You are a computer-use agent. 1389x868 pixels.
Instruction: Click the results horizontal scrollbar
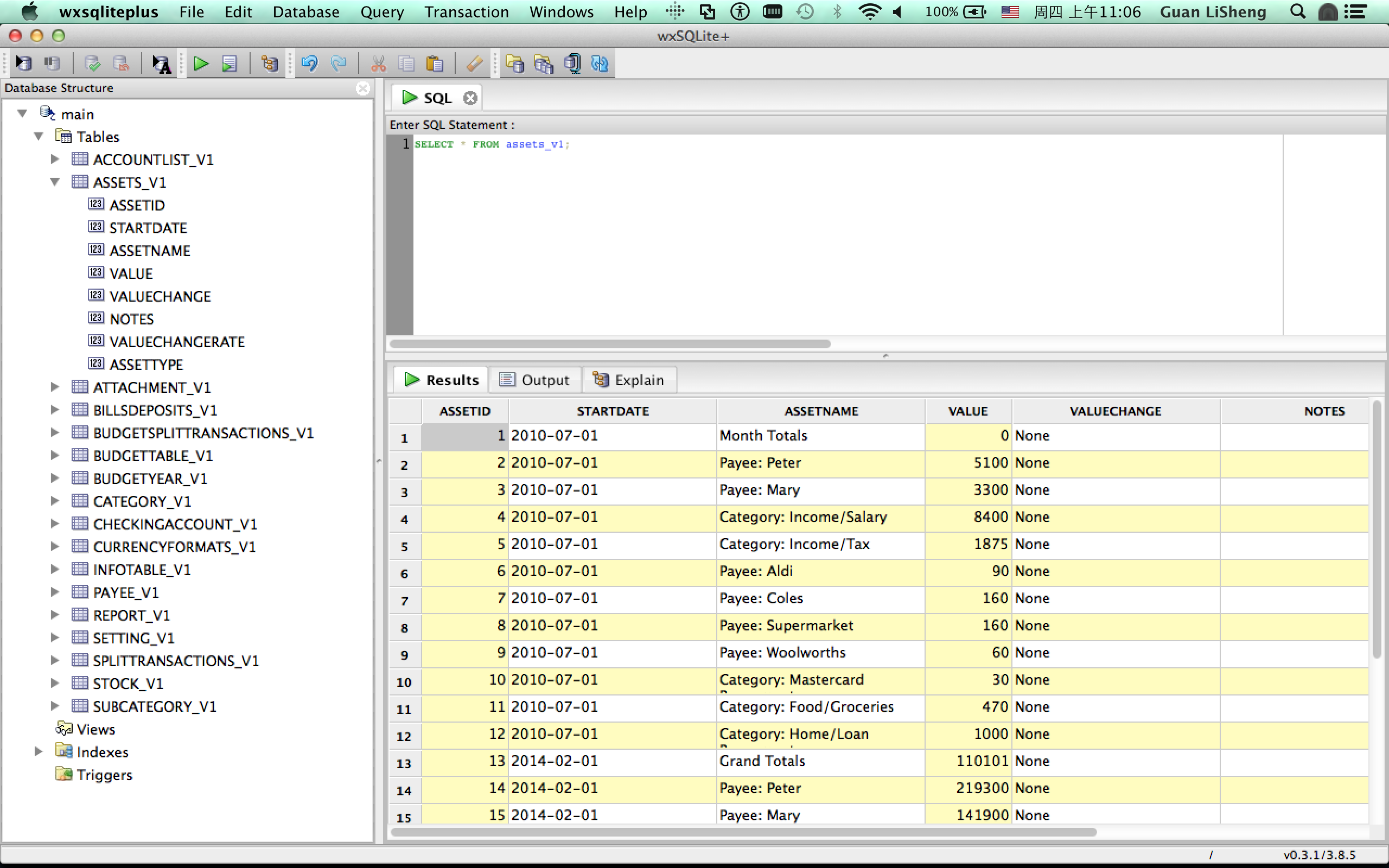[x=743, y=832]
